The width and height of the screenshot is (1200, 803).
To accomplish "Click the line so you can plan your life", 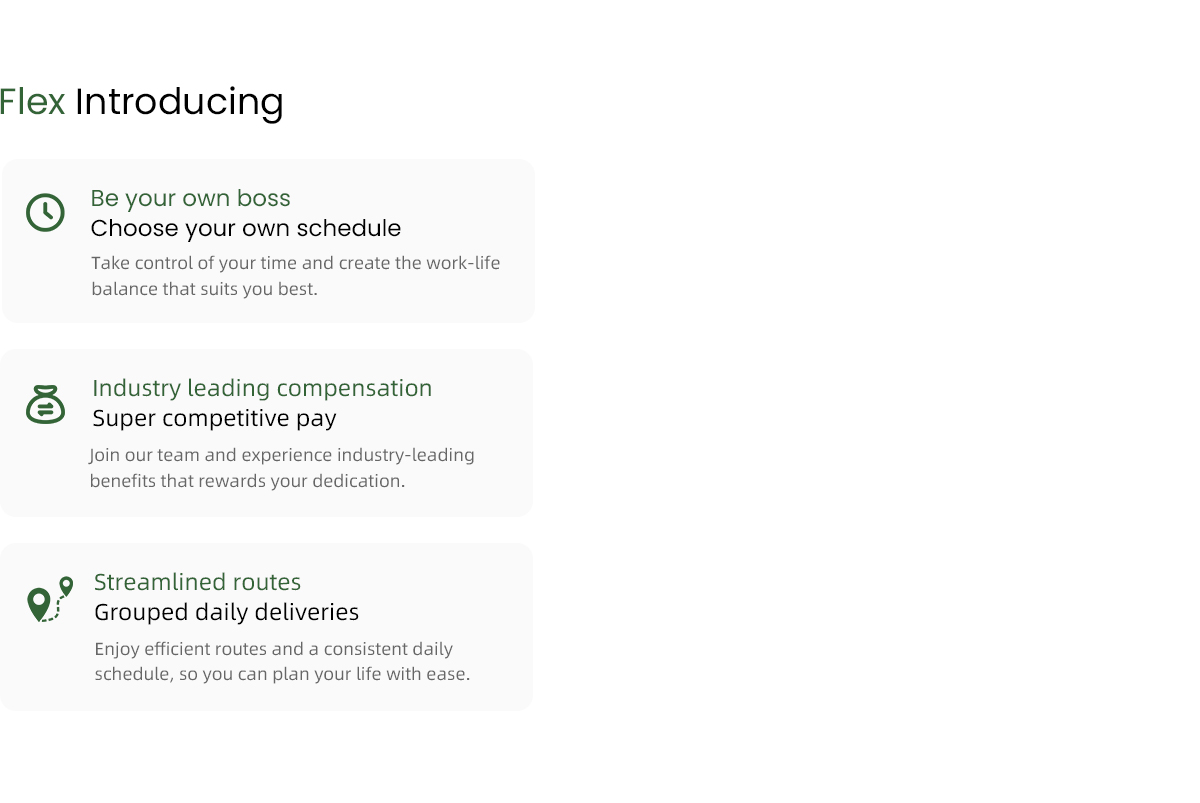I will [x=282, y=674].
